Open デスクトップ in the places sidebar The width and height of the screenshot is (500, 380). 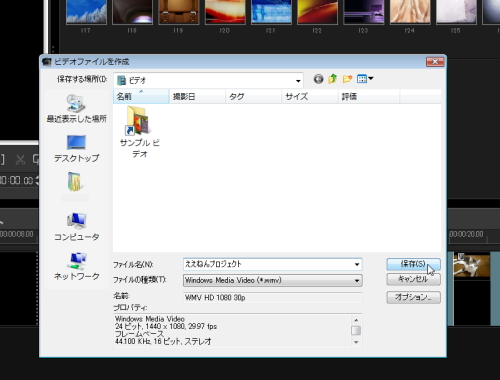coord(76,149)
